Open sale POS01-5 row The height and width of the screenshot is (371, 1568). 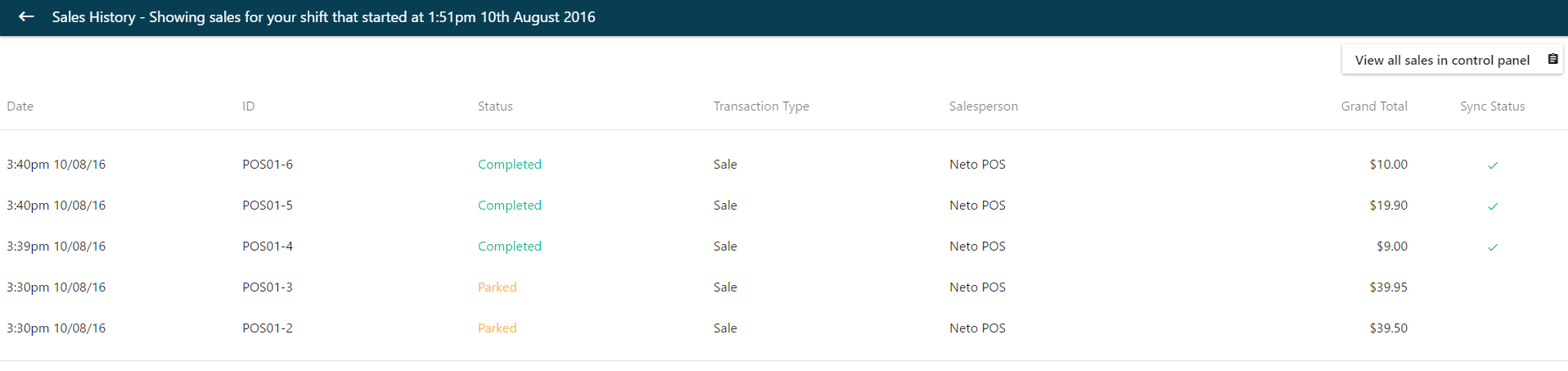pos(784,206)
